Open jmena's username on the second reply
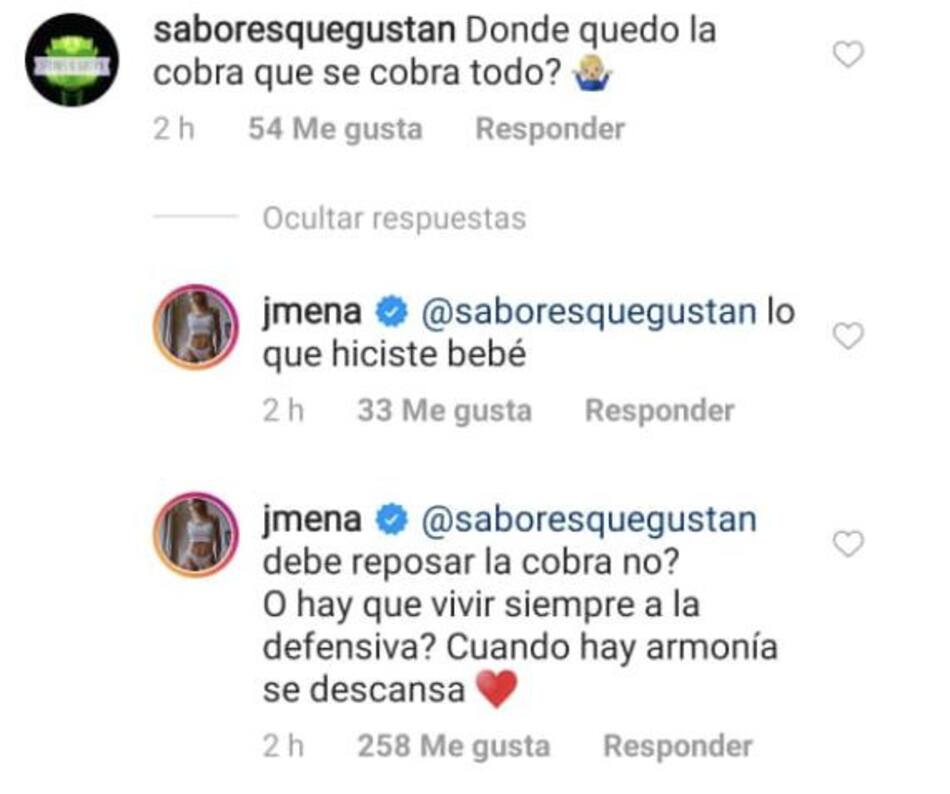Screen dimensions: 950x794 coord(310,519)
